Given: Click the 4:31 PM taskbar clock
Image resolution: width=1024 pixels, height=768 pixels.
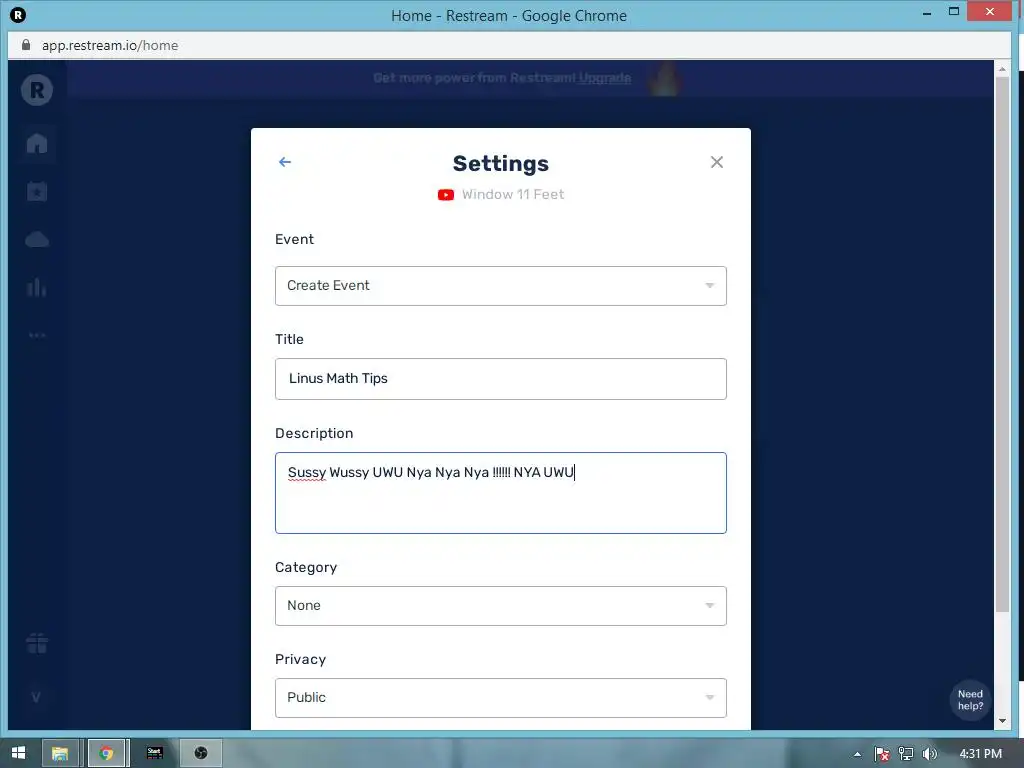Looking at the screenshot, I should (x=980, y=754).
